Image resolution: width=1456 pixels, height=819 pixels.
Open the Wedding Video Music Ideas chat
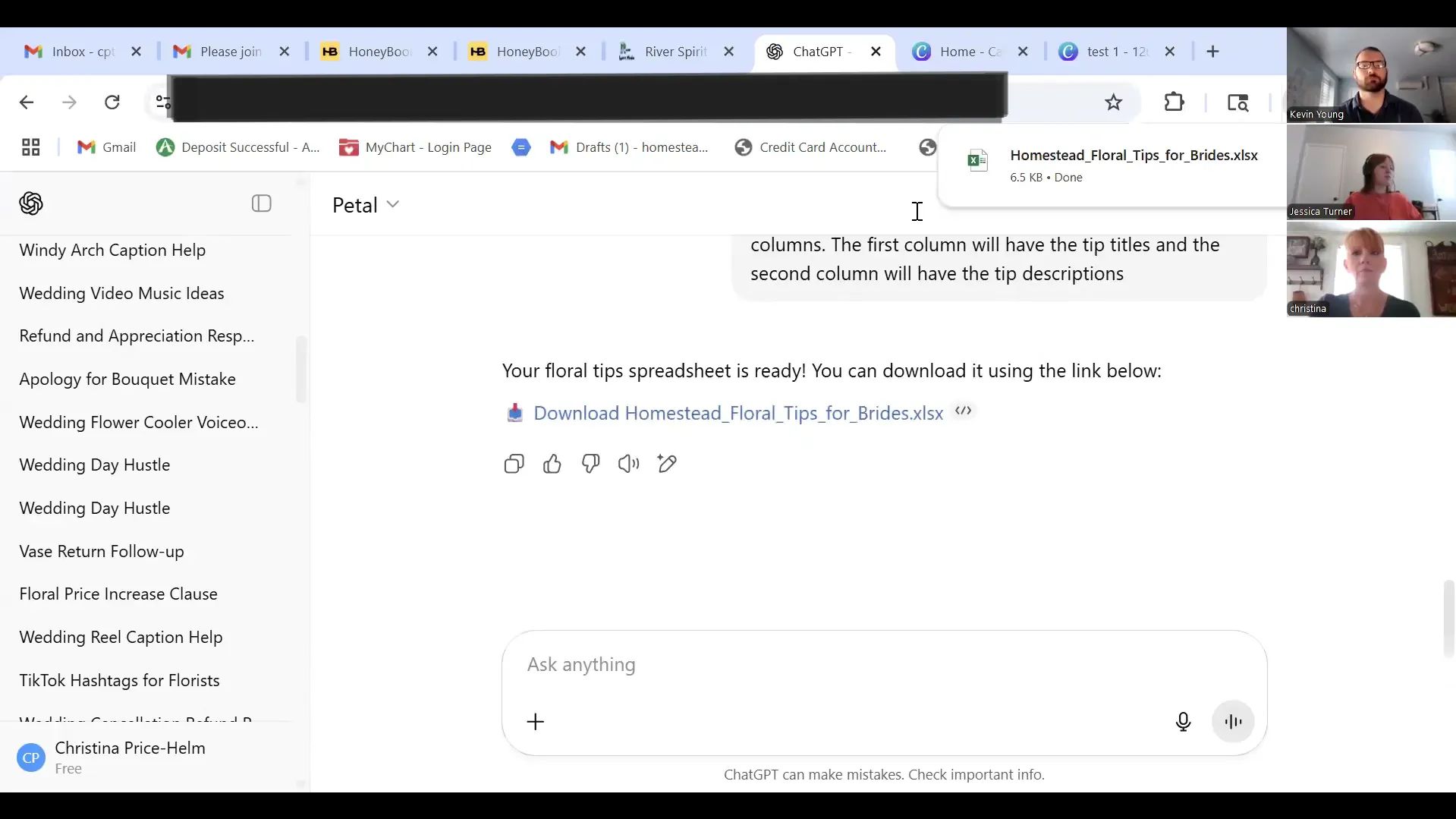pyautogui.click(x=121, y=294)
